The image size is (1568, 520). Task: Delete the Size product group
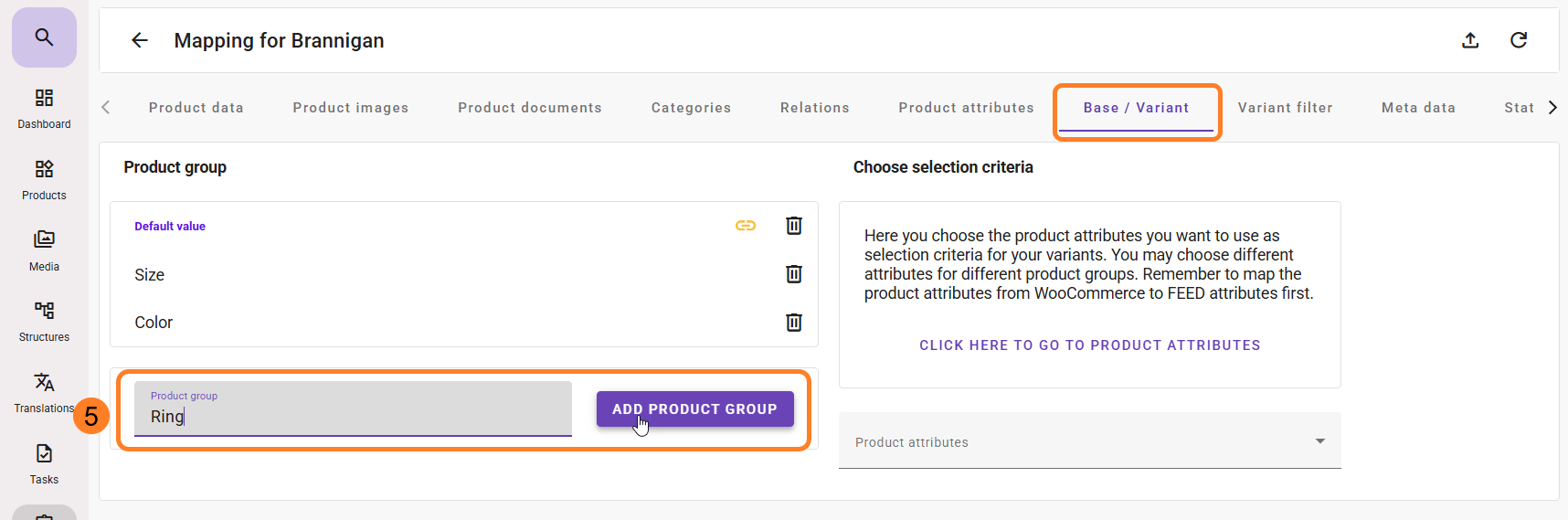pyautogui.click(x=794, y=274)
